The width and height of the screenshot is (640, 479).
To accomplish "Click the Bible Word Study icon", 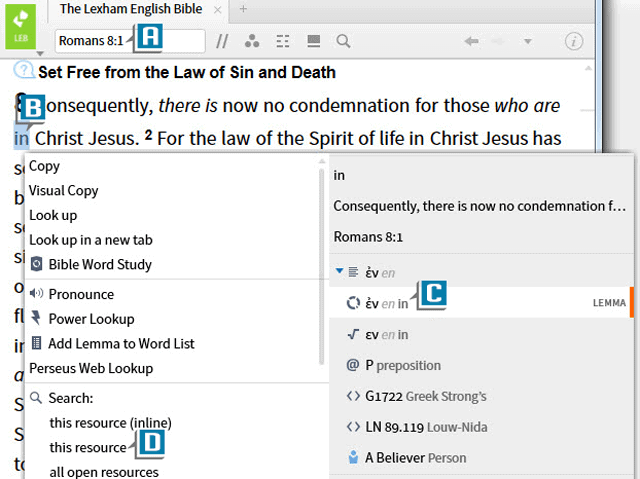I will (x=37, y=265).
